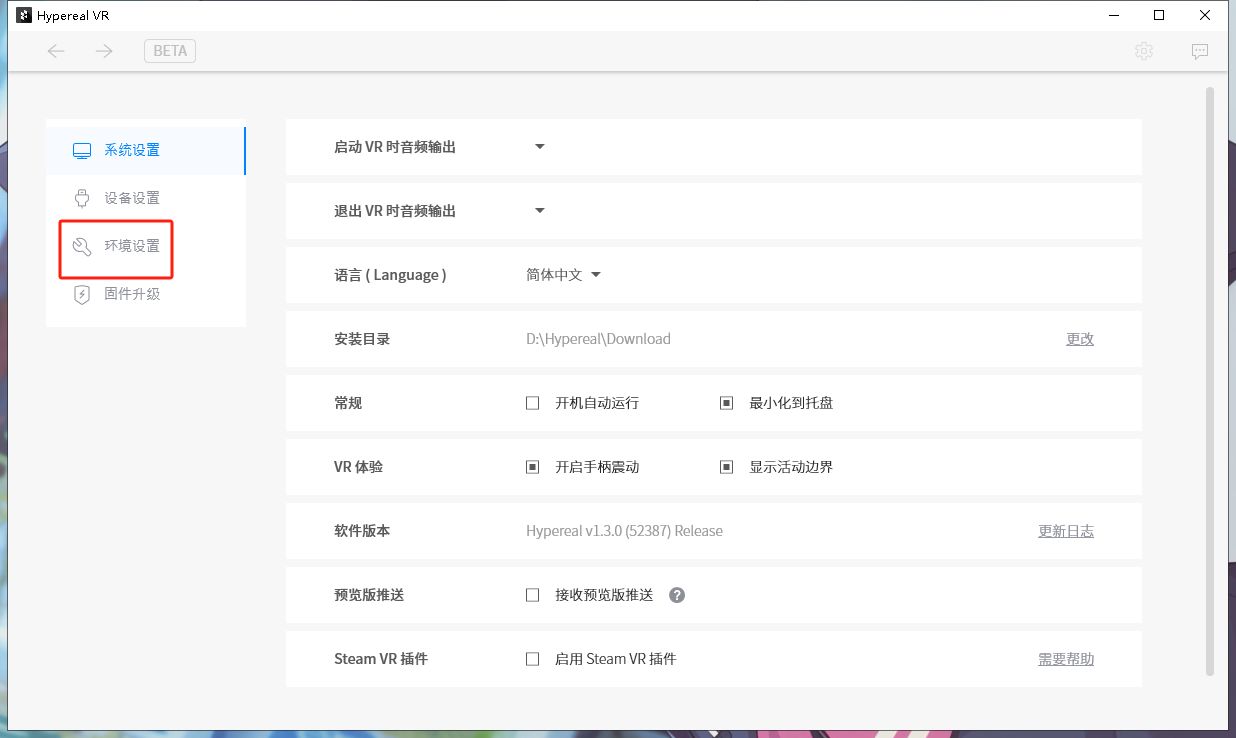
Task: Click the install path D:\Hypereal\Download
Action: coord(598,339)
